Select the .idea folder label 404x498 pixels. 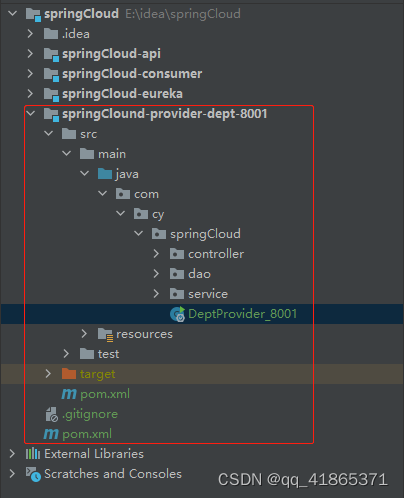pyautogui.click(x=76, y=34)
